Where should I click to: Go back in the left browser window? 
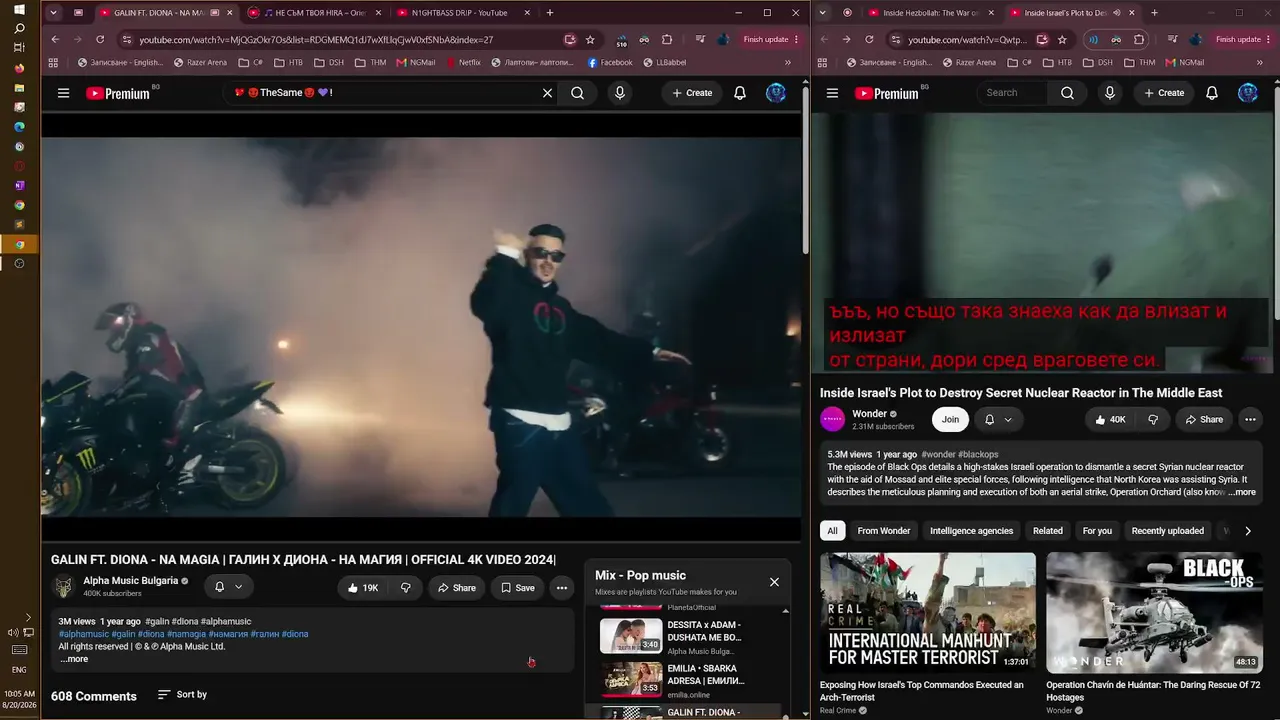[55, 40]
